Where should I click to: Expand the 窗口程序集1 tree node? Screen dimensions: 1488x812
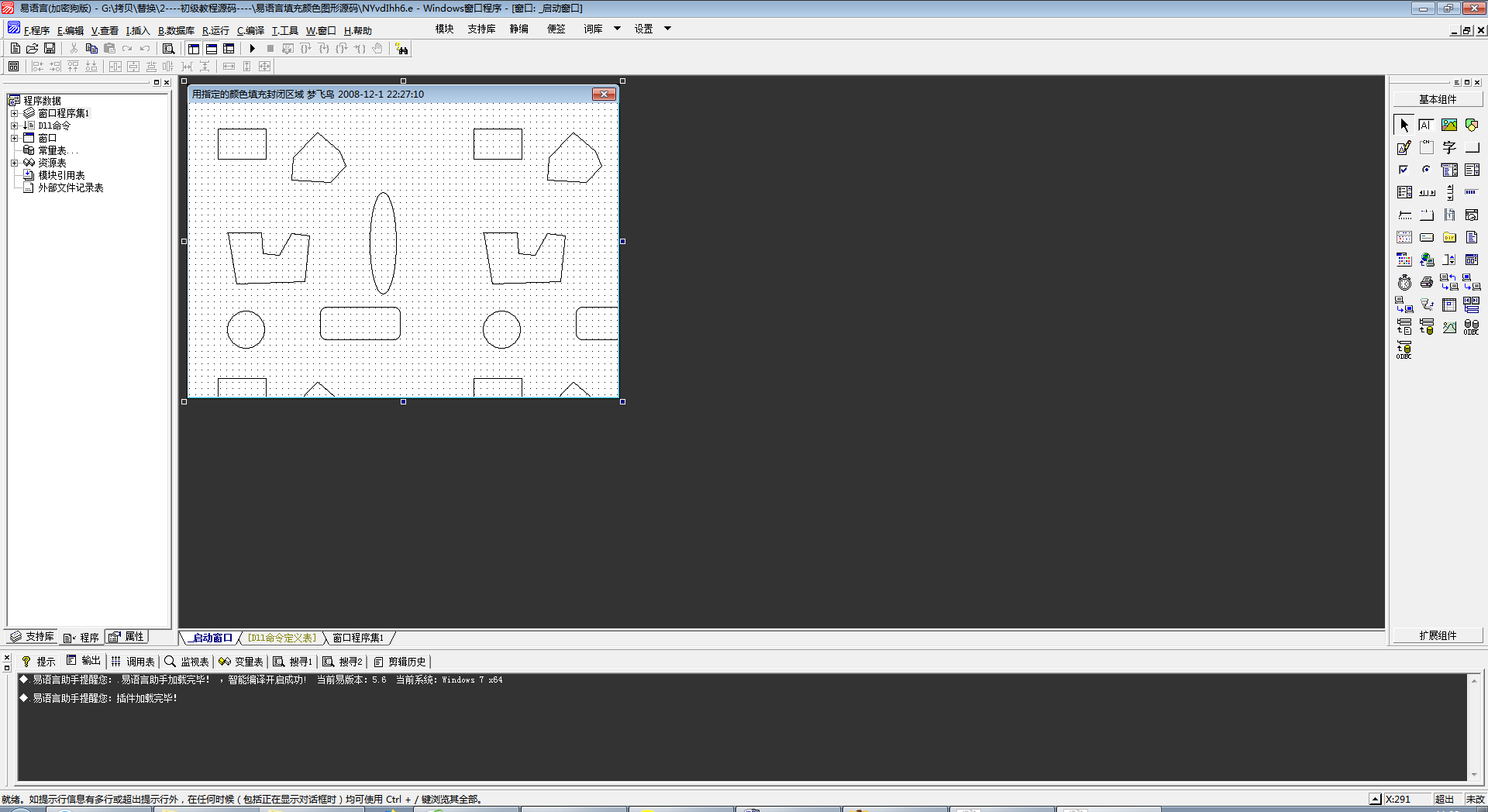pos(14,113)
